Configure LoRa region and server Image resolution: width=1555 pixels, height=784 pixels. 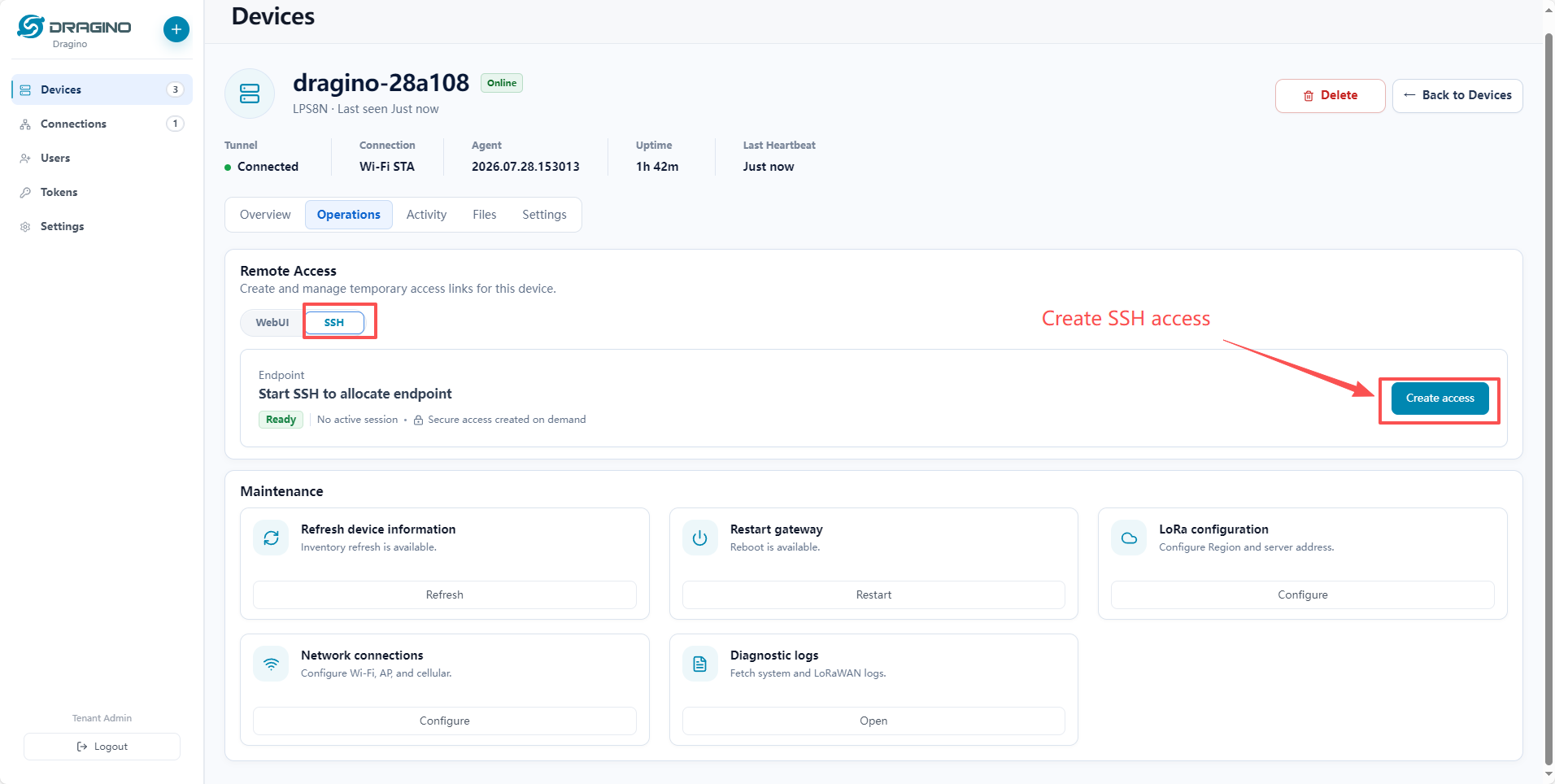[1302, 595]
